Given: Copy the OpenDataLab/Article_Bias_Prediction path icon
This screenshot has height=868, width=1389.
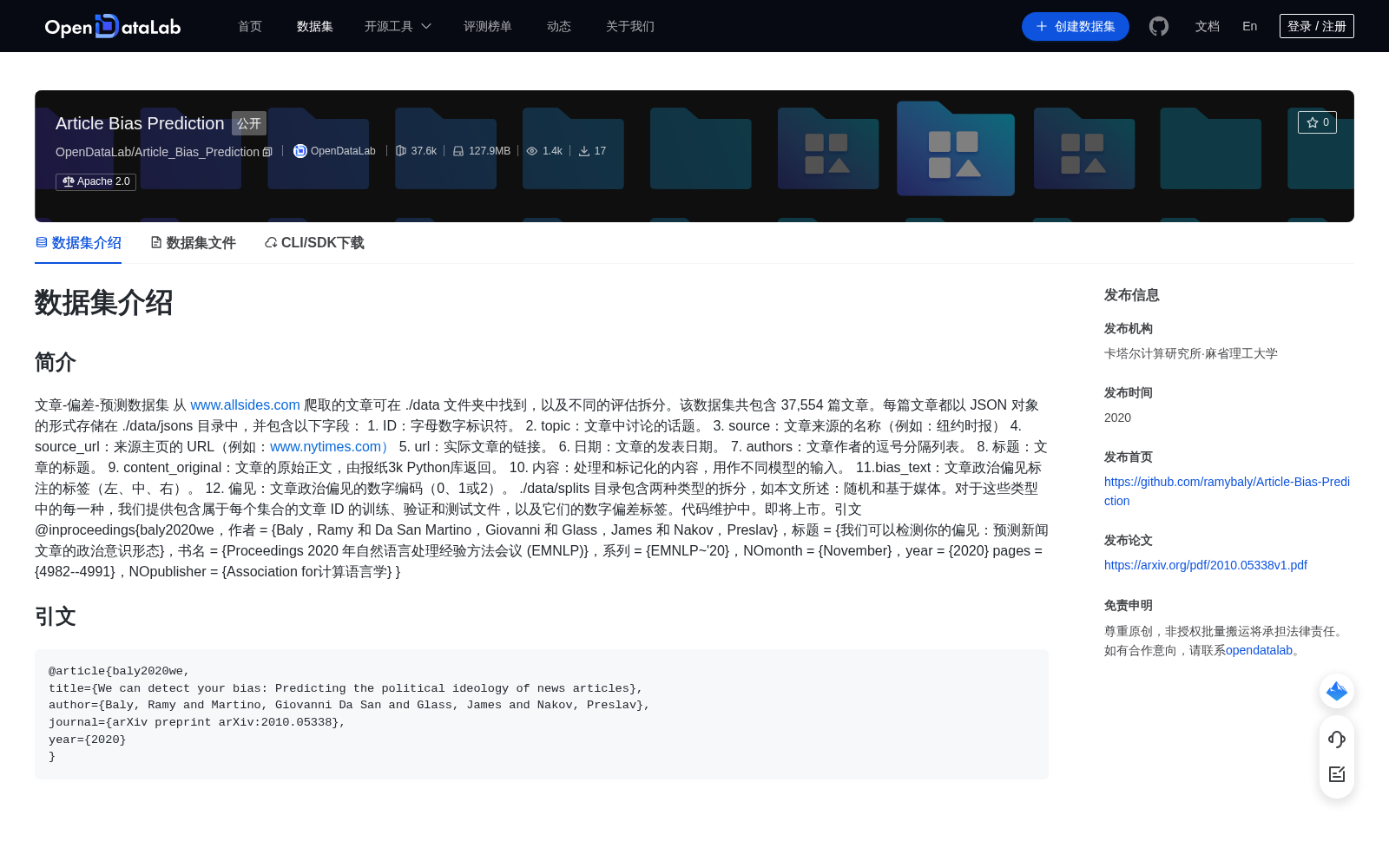Looking at the screenshot, I should [267, 152].
